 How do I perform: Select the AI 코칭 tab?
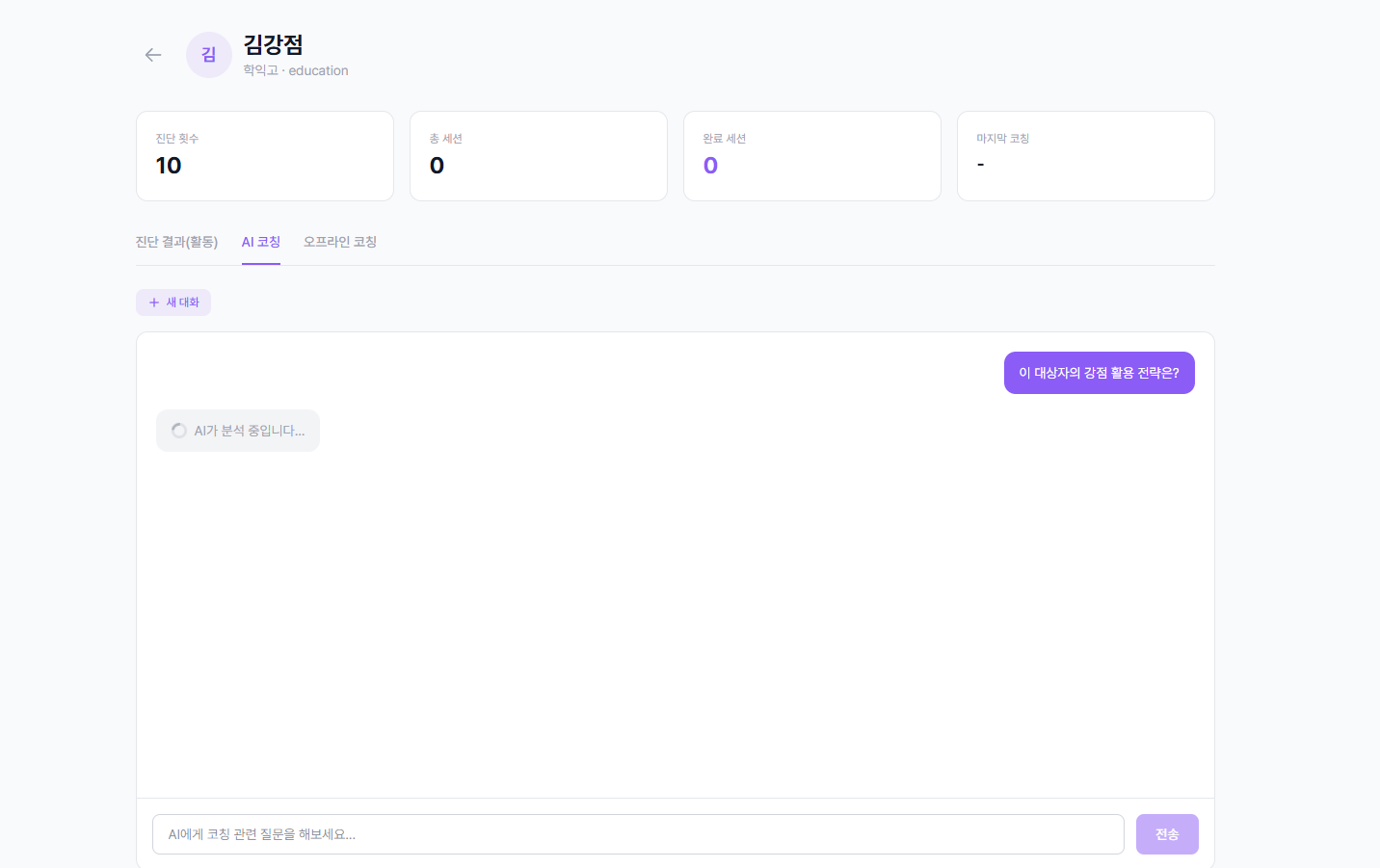pyautogui.click(x=260, y=242)
